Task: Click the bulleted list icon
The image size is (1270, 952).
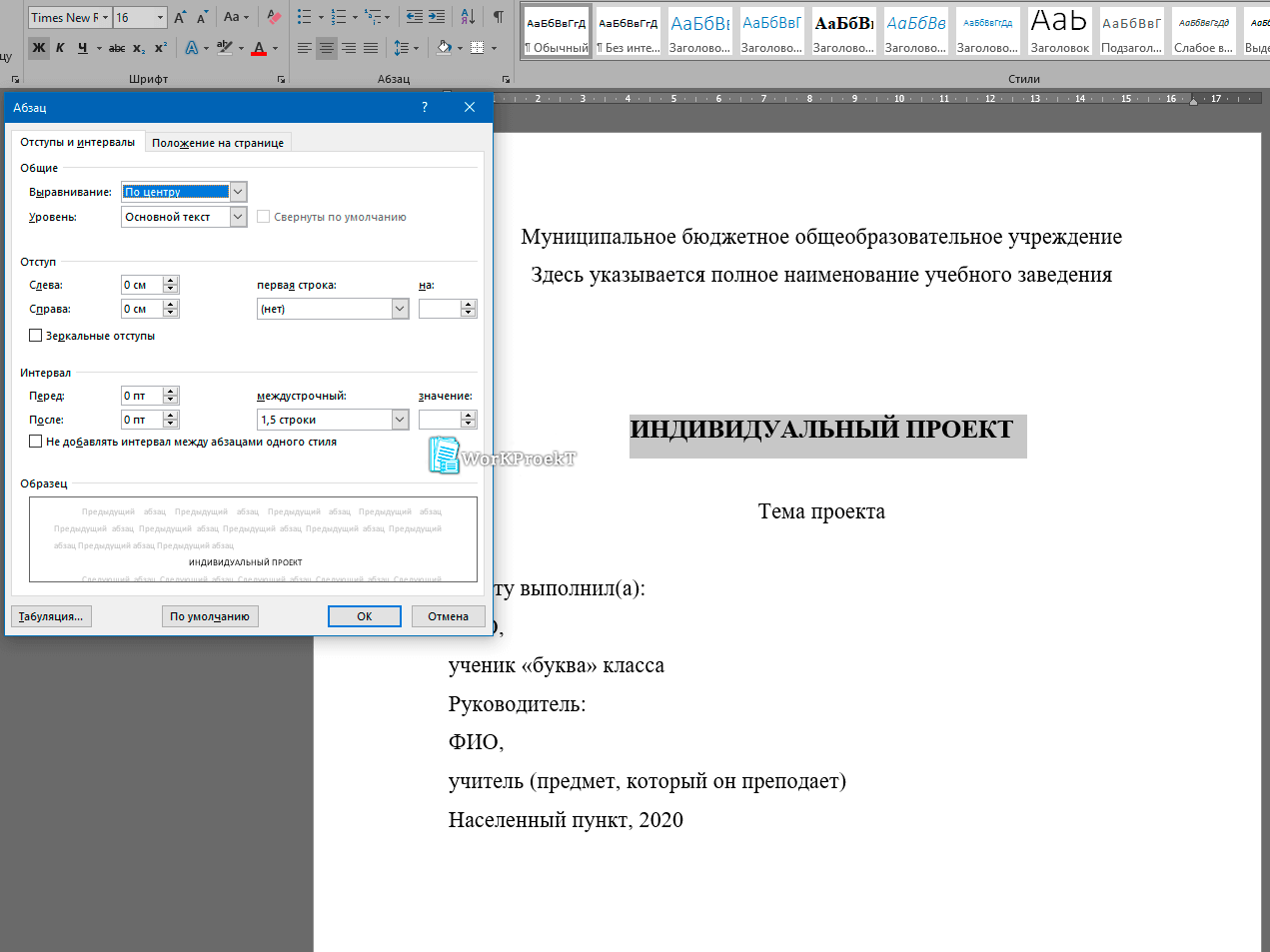Action: 305,17
